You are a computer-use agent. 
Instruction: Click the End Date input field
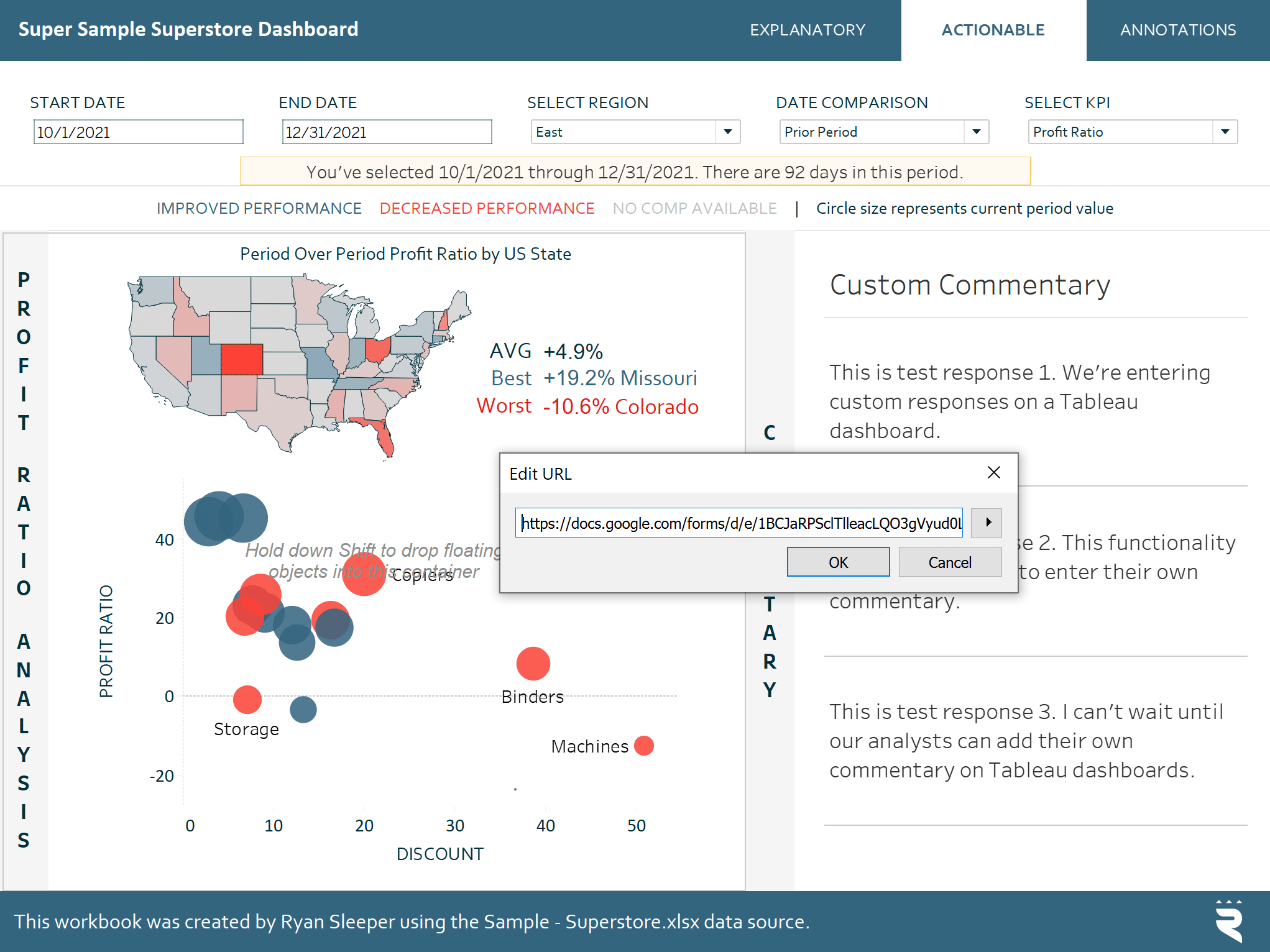pos(387,132)
